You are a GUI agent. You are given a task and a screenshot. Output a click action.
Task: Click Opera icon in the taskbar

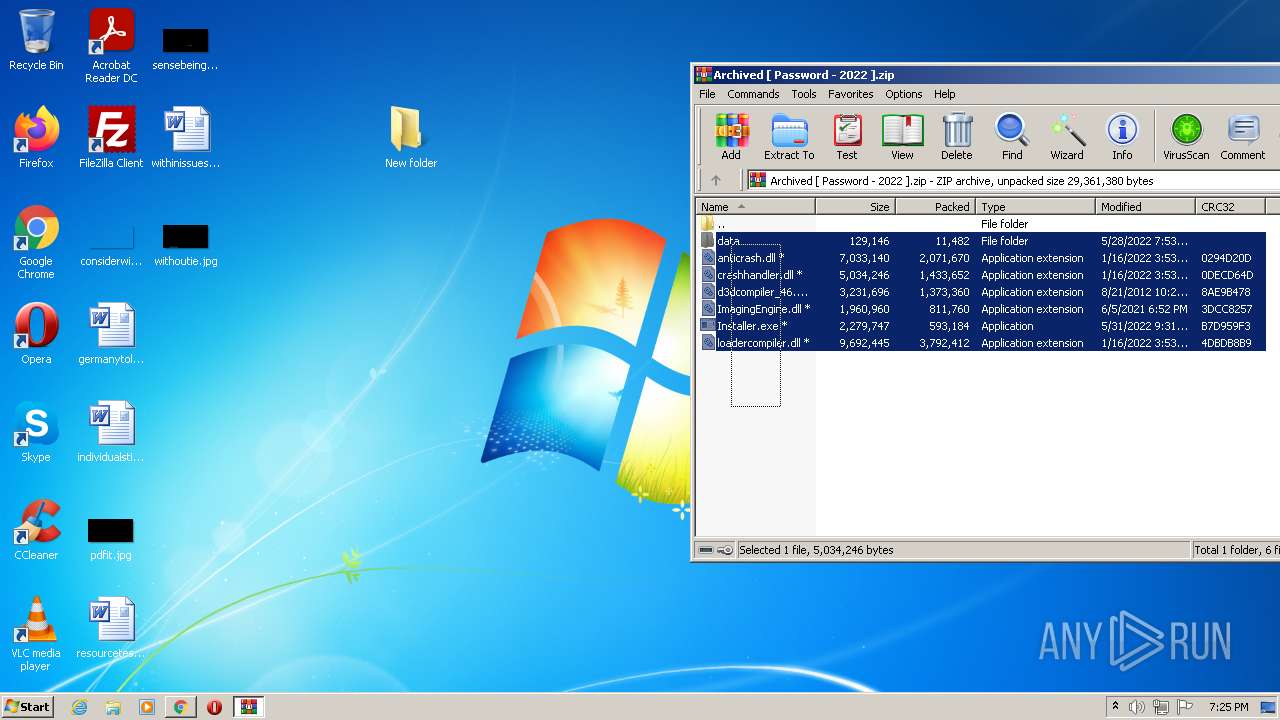coord(214,707)
